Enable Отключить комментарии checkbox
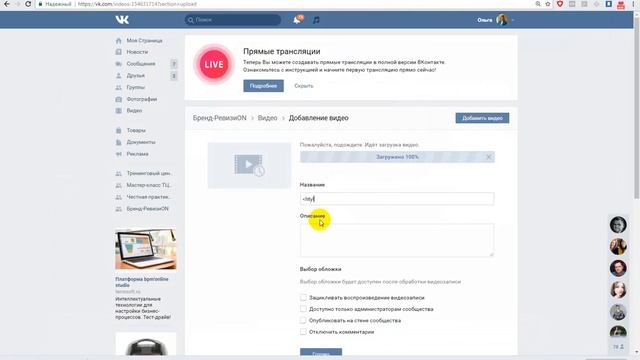 point(303,332)
